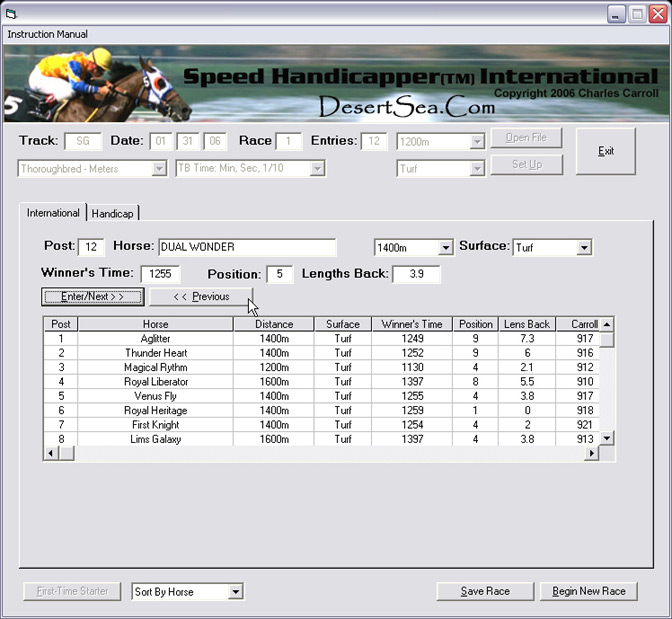Click the Carroll column header
Viewport: 672px width, 619px height.
578,325
